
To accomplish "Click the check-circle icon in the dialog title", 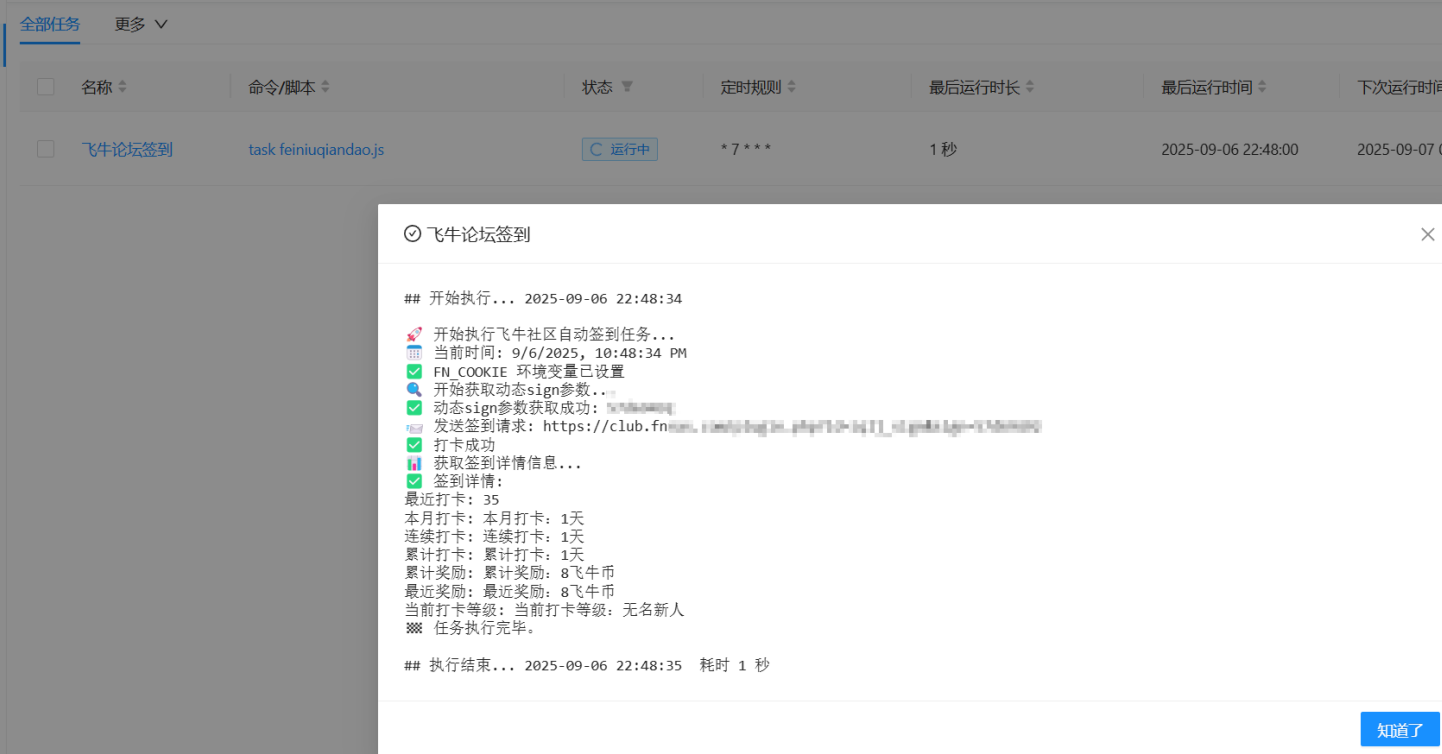I will pos(412,234).
